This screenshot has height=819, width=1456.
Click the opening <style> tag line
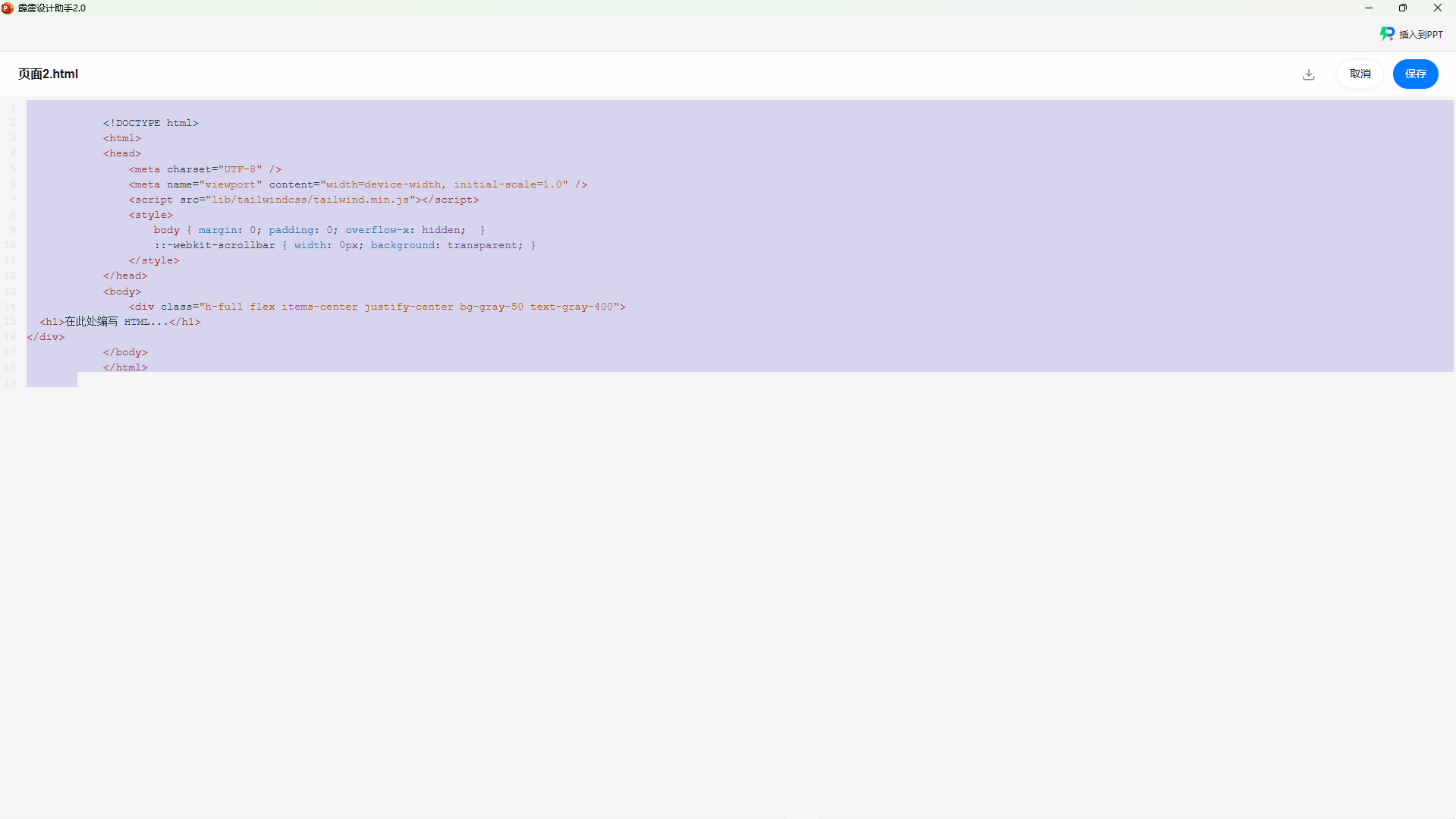tap(150, 215)
